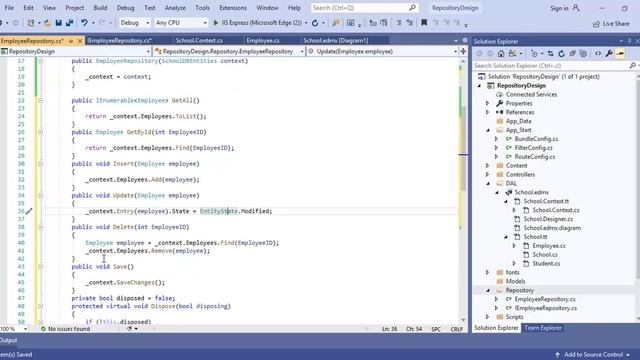Viewport: 640px width, 360px height.
Task: Click the split editor plus icon
Action: (463, 51)
